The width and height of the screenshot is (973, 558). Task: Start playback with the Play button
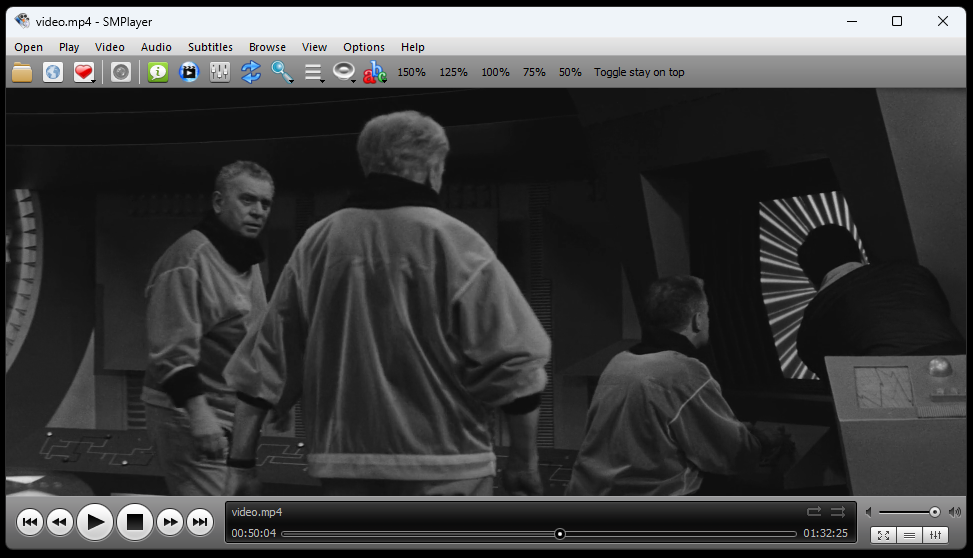tap(95, 522)
